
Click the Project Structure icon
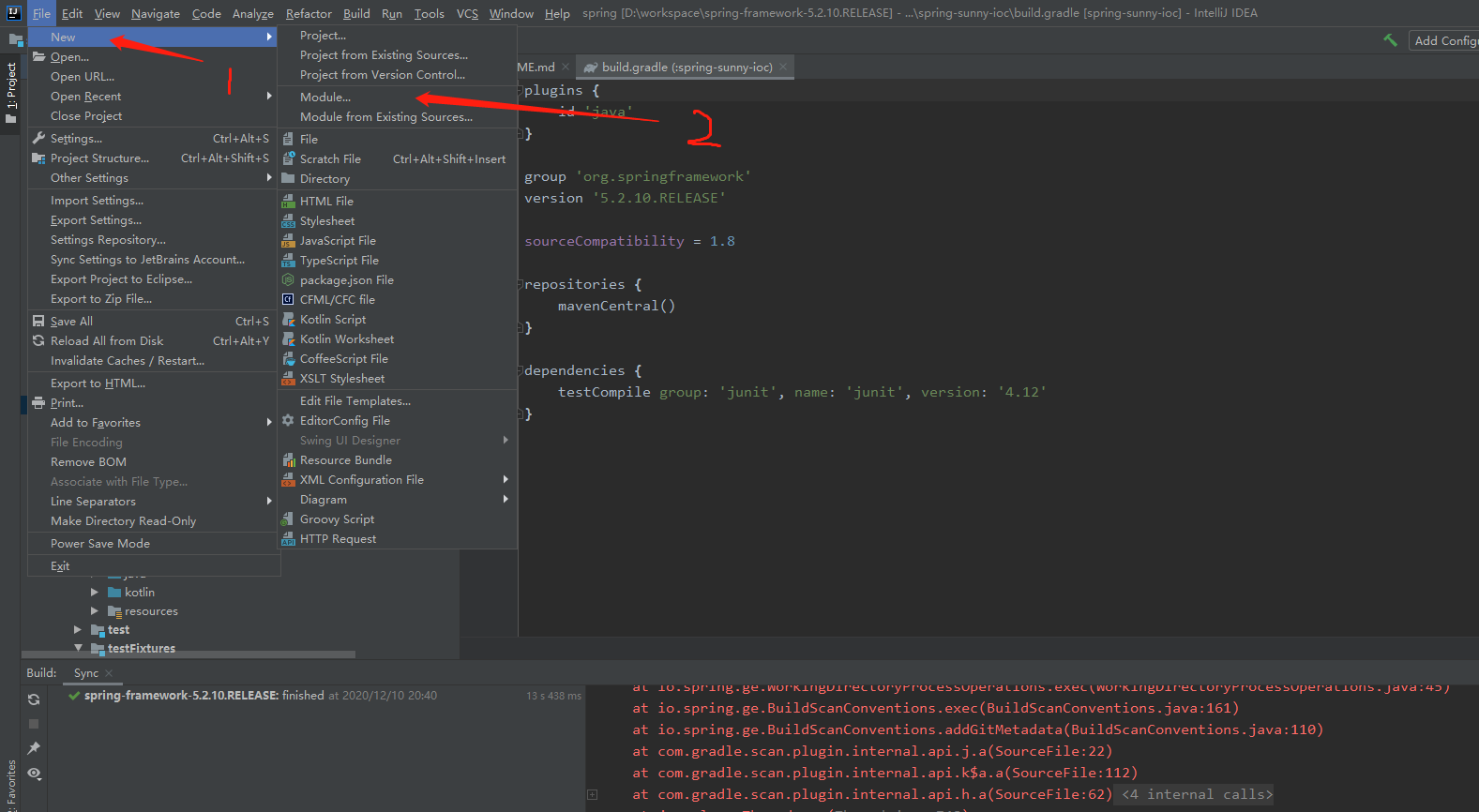coord(38,158)
